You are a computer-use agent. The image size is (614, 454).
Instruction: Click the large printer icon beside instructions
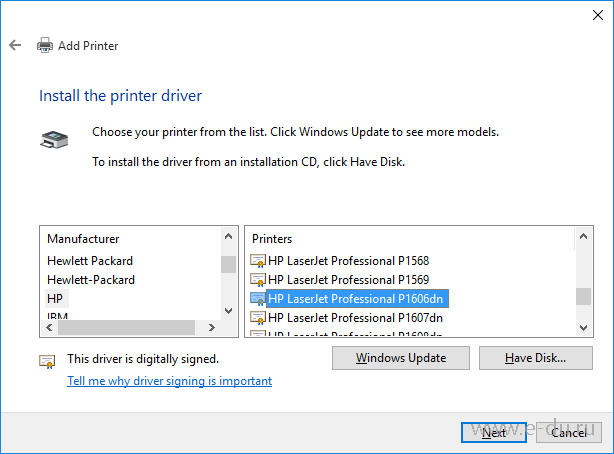click(x=53, y=141)
